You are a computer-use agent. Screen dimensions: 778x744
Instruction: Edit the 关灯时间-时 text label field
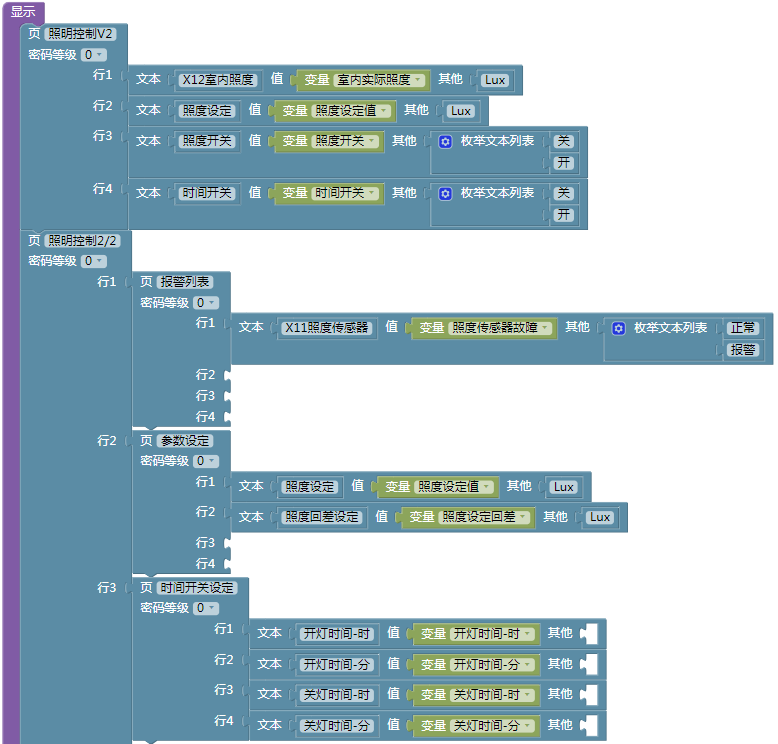337,695
